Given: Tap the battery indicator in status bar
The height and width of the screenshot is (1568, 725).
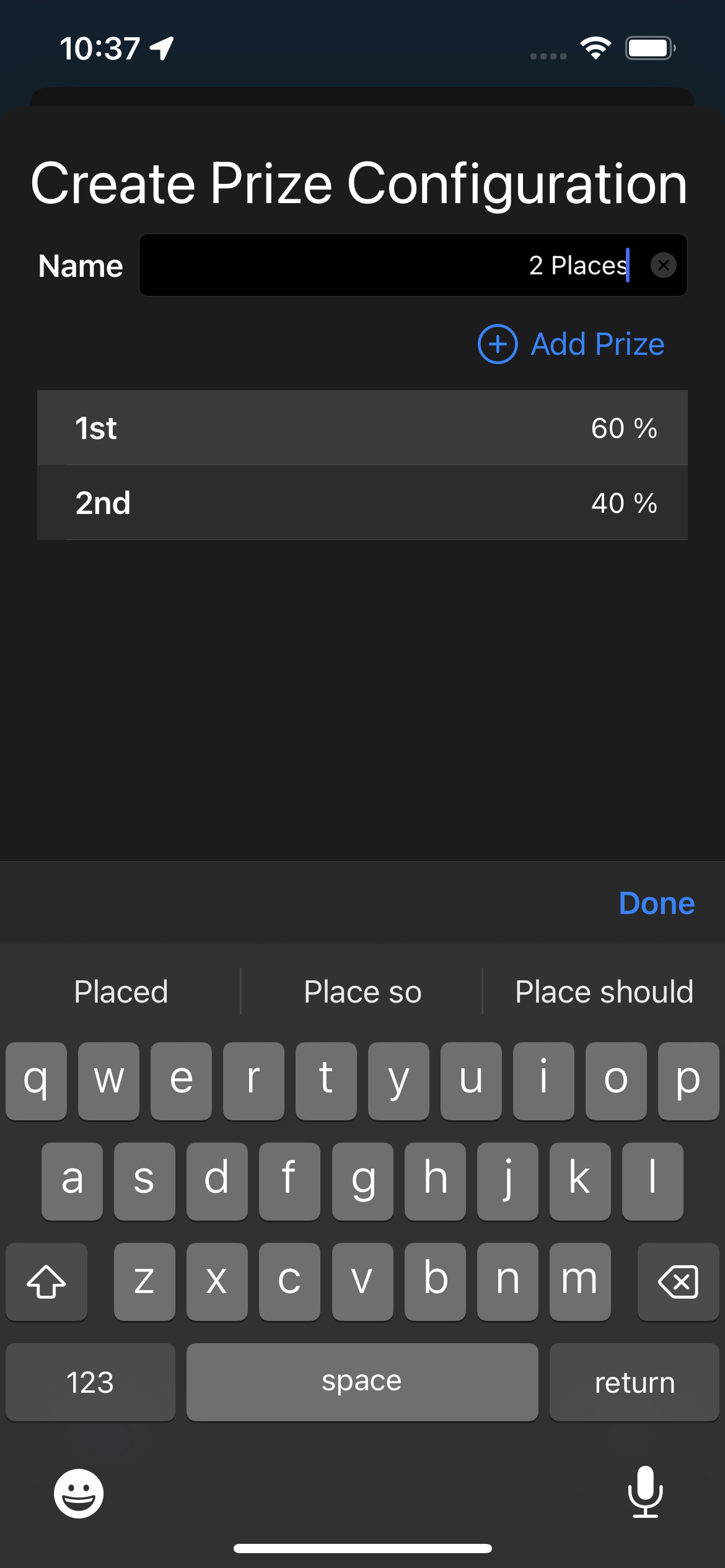Looking at the screenshot, I should (650, 48).
